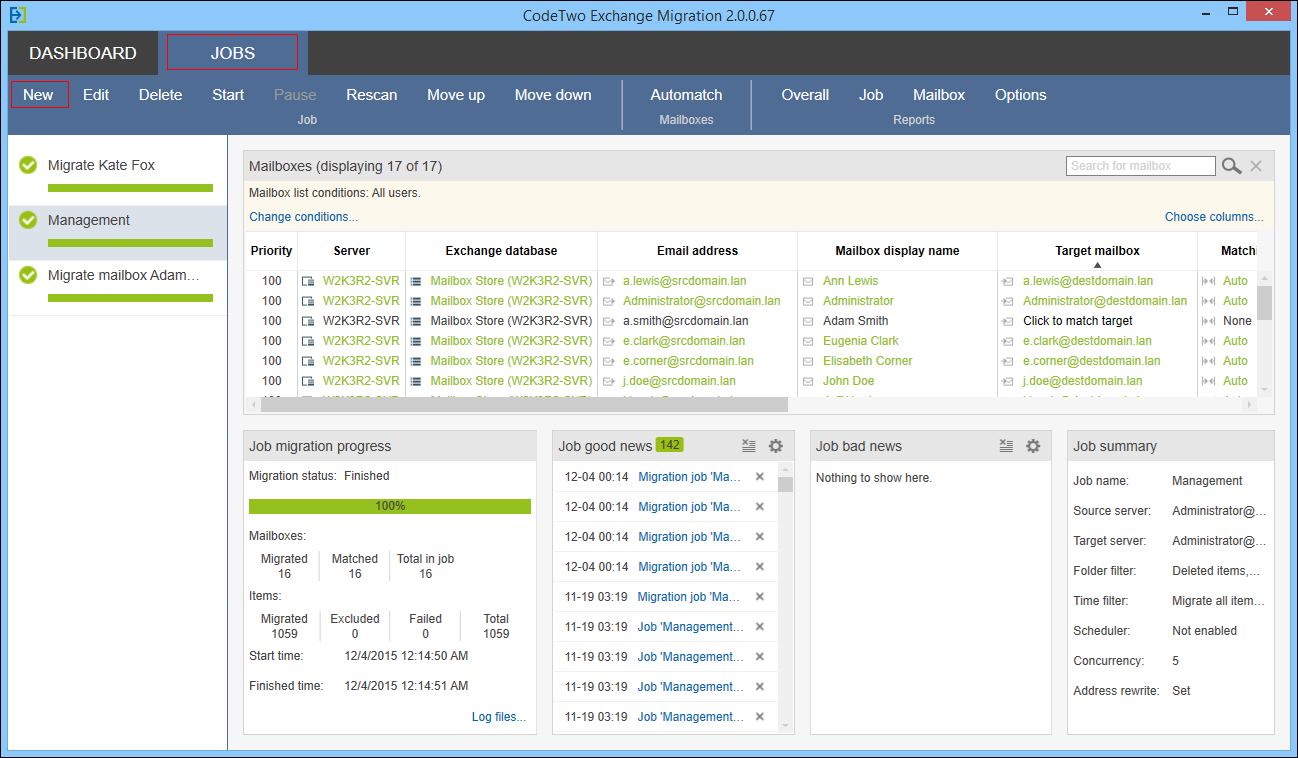1298x758 pixels.
Task: Select e.corner@srcdomain.lan email cell
Action: (x=688, y=361)
